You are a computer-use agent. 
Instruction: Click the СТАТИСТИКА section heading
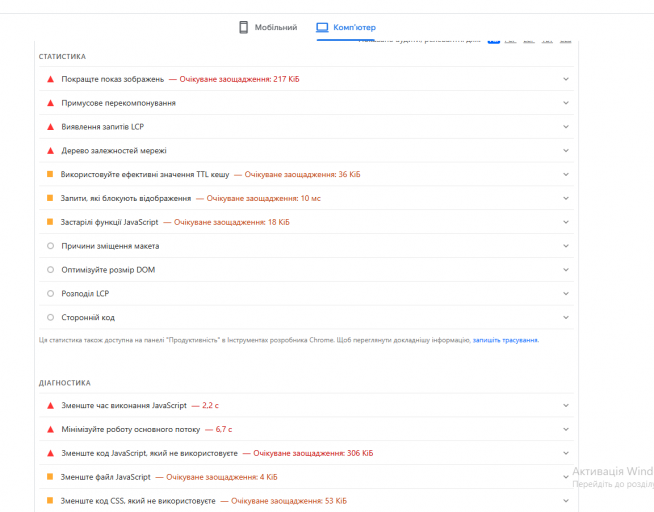click(x=63, y=56)
